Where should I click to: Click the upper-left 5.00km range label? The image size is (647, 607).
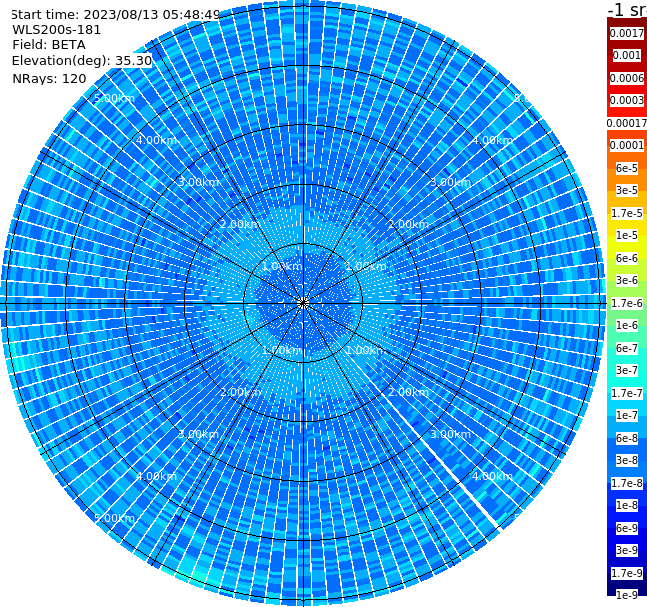[114, 98]
